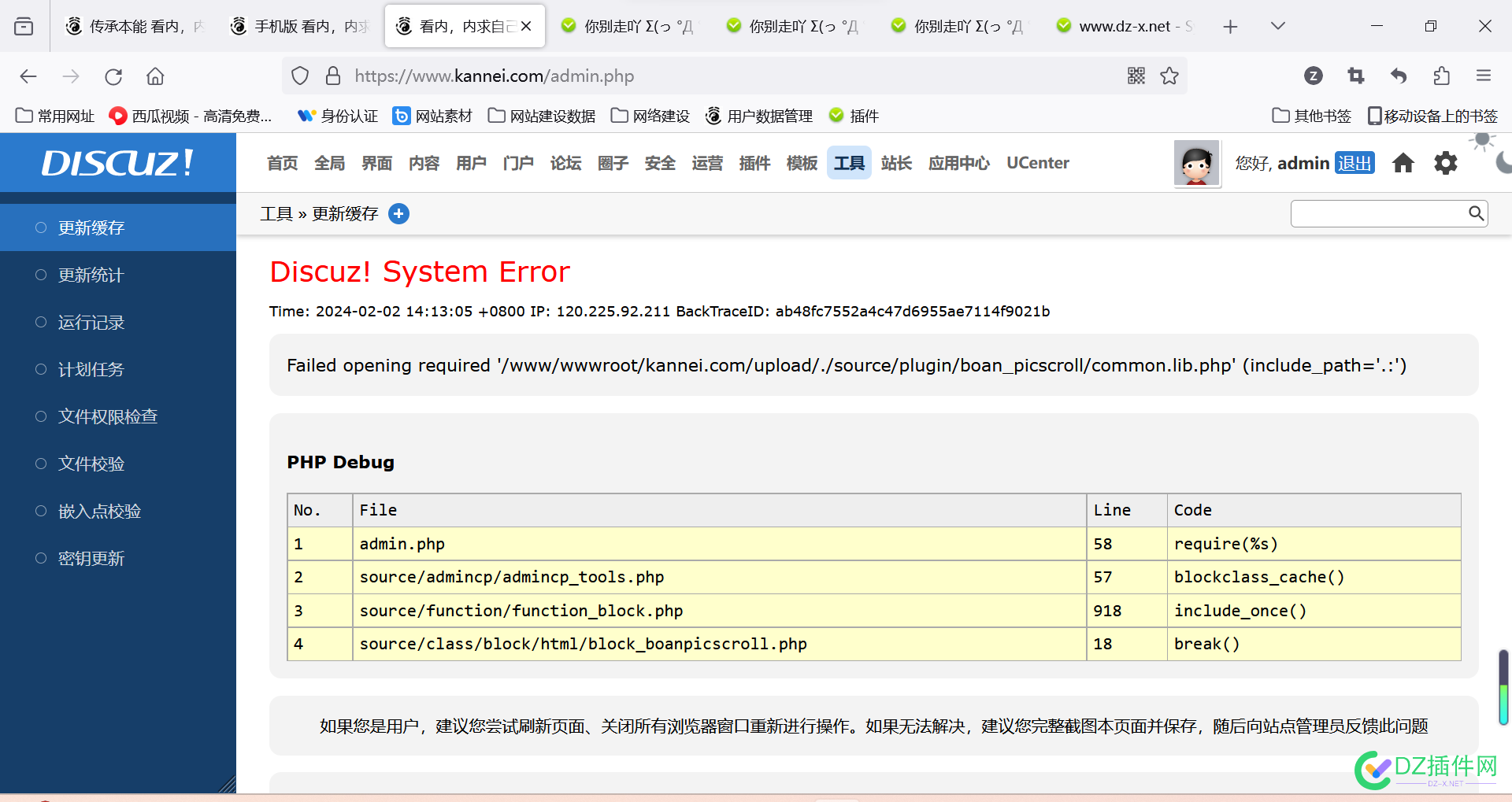Click the browser back arrow
The width and height of the screenshot is (1512, 802).
[x=28, y=76]
